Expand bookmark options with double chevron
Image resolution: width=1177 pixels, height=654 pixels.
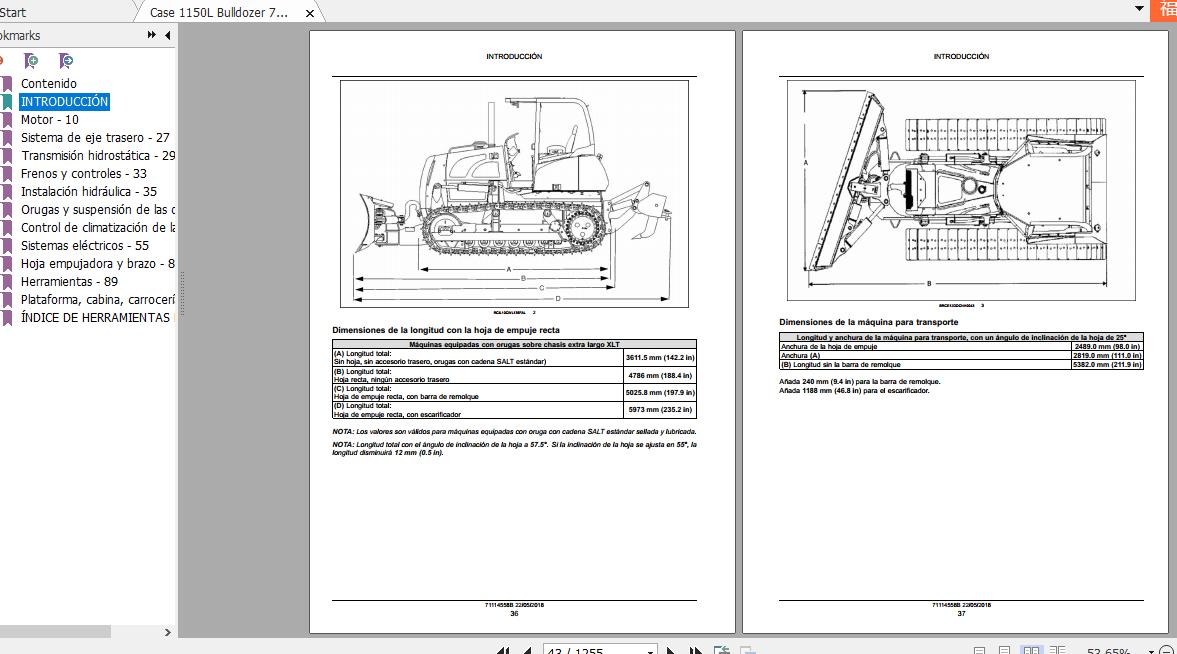[151, 34]
